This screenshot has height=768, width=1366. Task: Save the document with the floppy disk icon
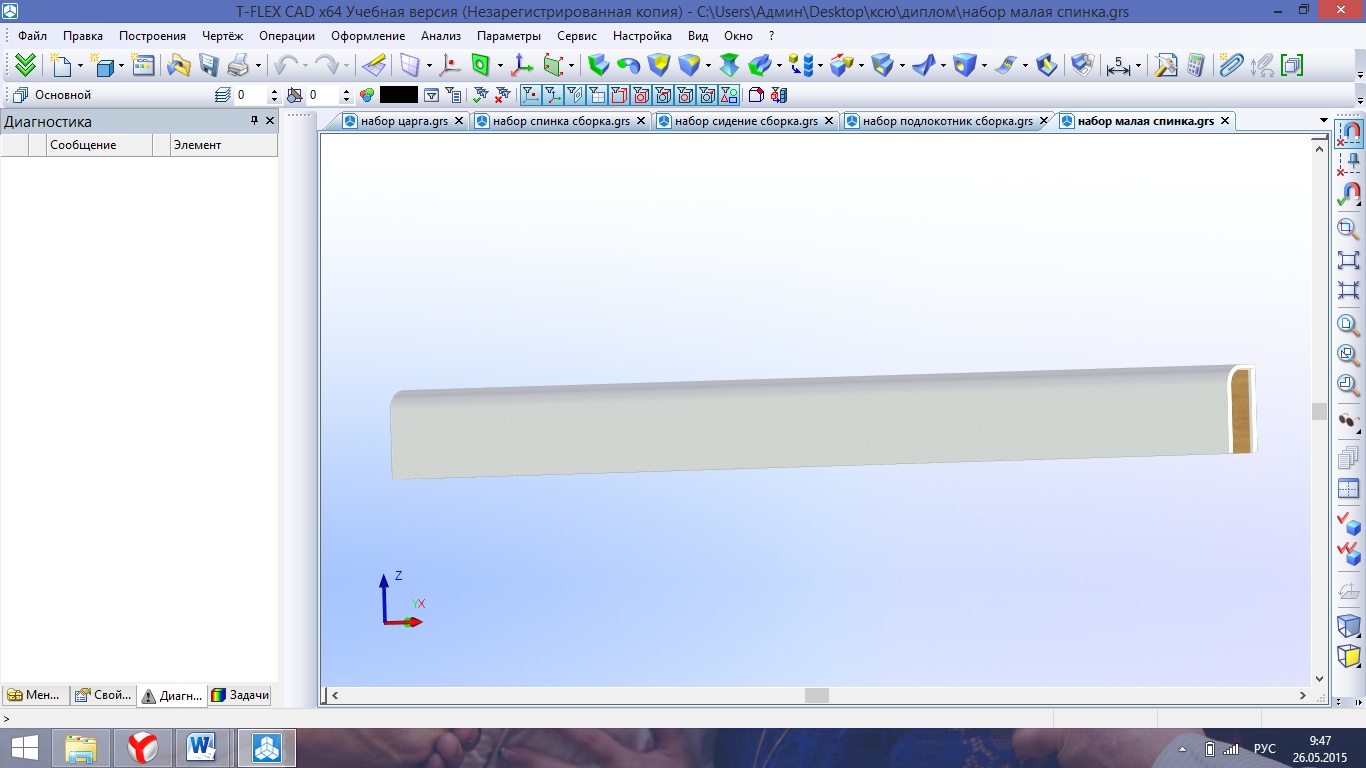click(x=208, y=65)
